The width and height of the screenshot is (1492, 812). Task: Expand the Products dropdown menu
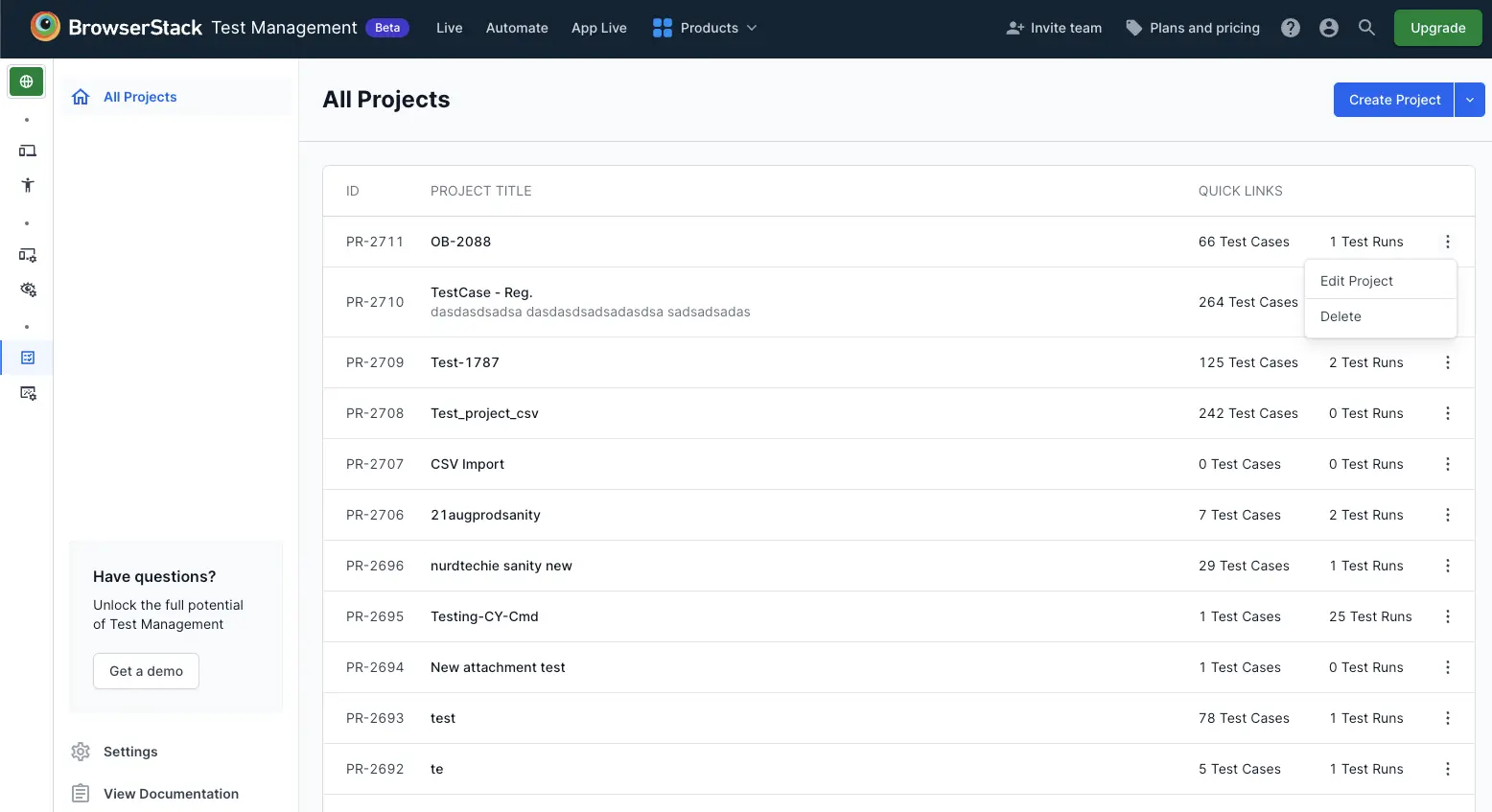click(705, 28)
